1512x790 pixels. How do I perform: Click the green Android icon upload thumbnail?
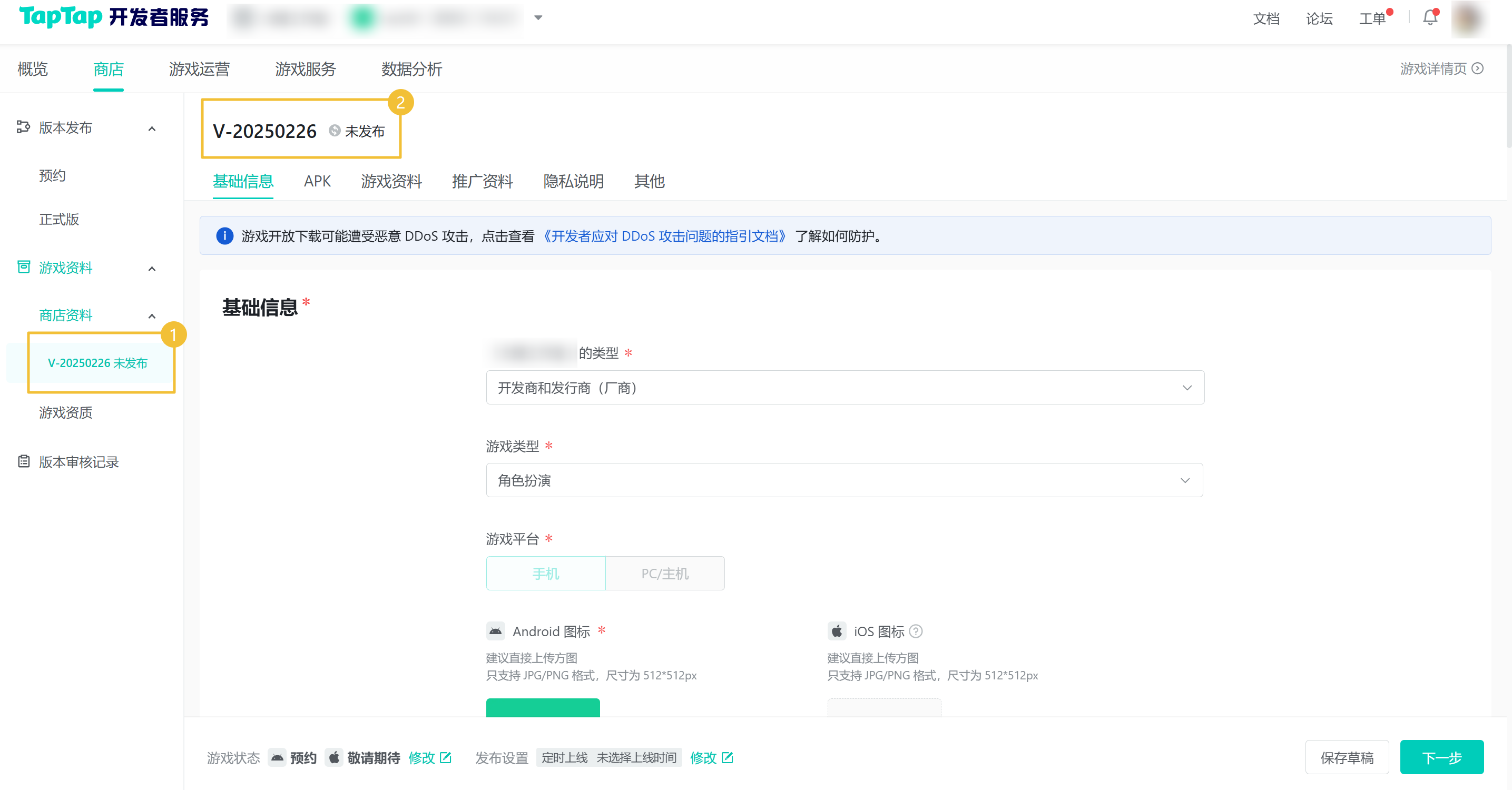click(542, 707)
